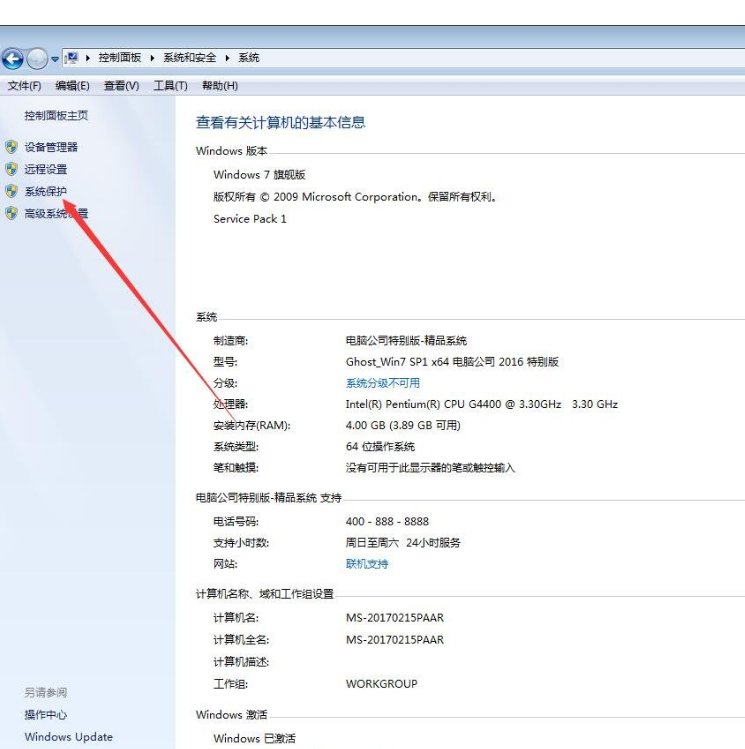
Task: Click the shield icon beside 远程设置
Action: pyautogui.click(x=12, y=170)
